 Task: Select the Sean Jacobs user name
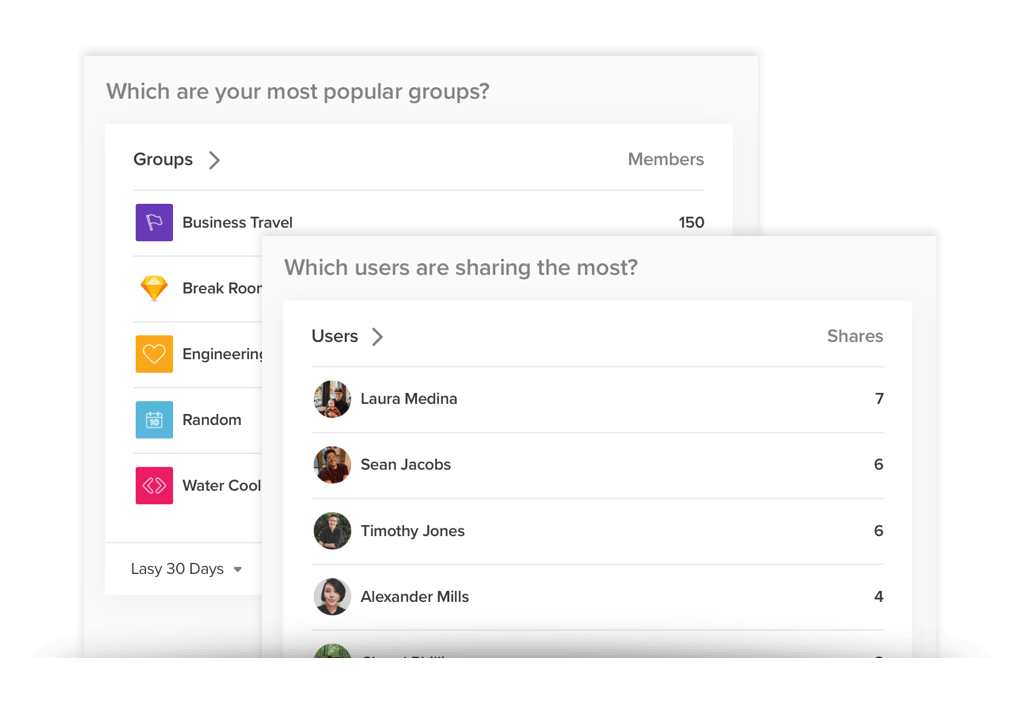pyautogui.click(x=406, y=464)
